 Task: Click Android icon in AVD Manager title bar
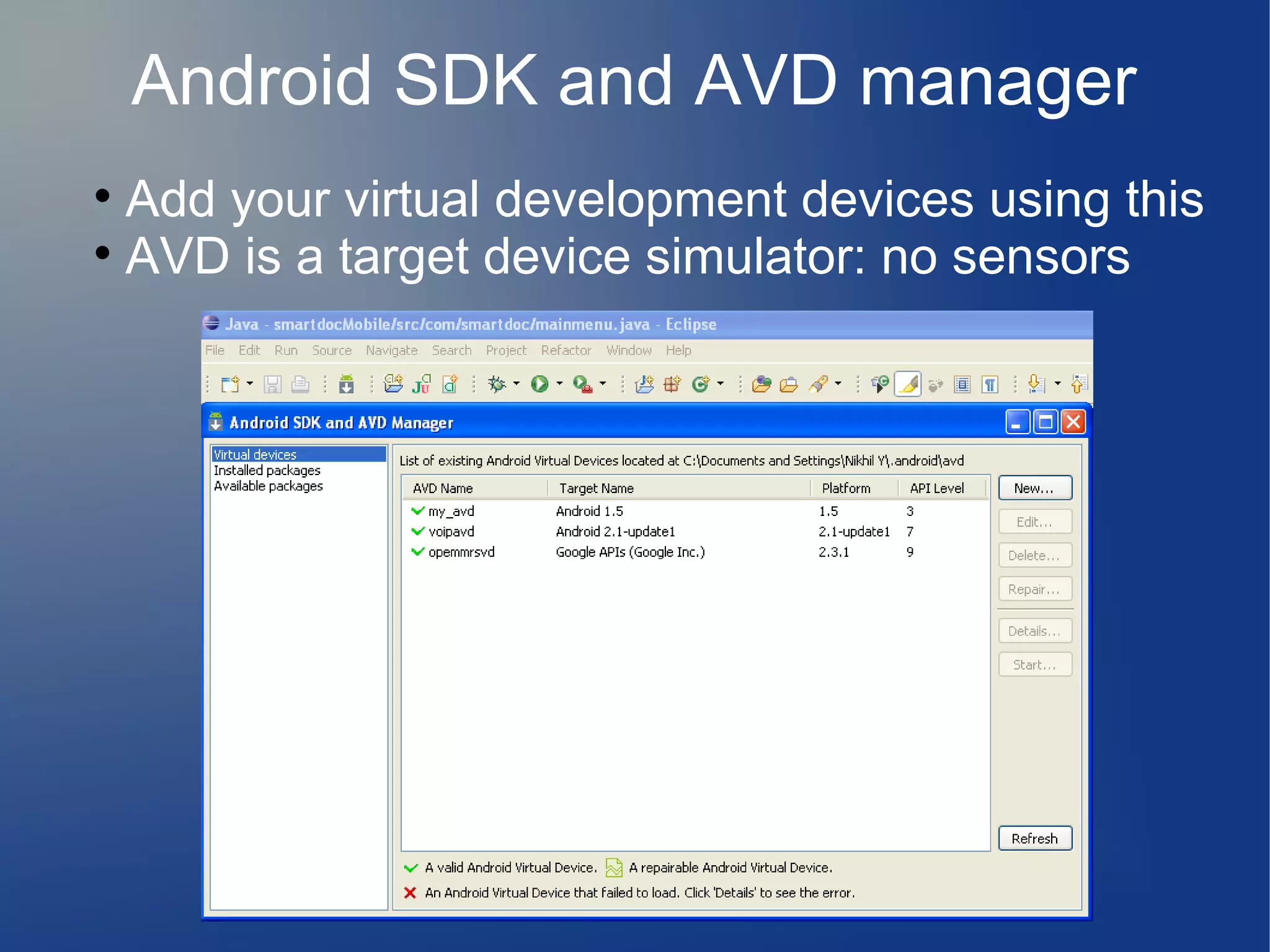pyautogui.click(x=215, y=422)
